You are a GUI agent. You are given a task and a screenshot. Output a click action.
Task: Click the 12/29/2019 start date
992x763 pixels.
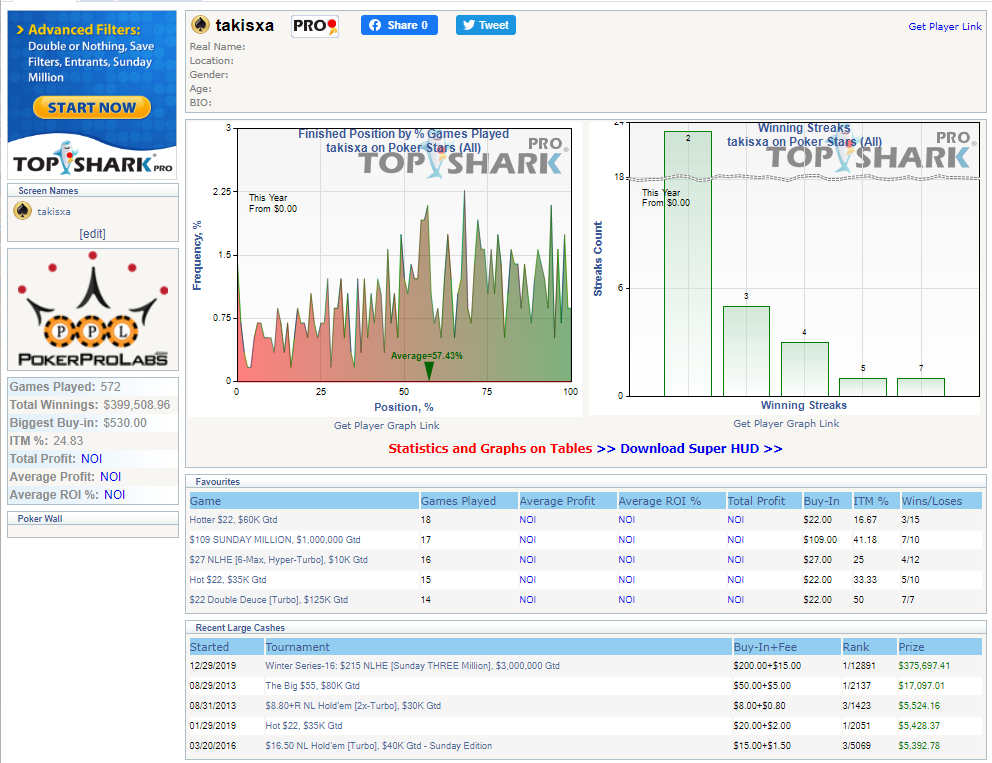213,666
